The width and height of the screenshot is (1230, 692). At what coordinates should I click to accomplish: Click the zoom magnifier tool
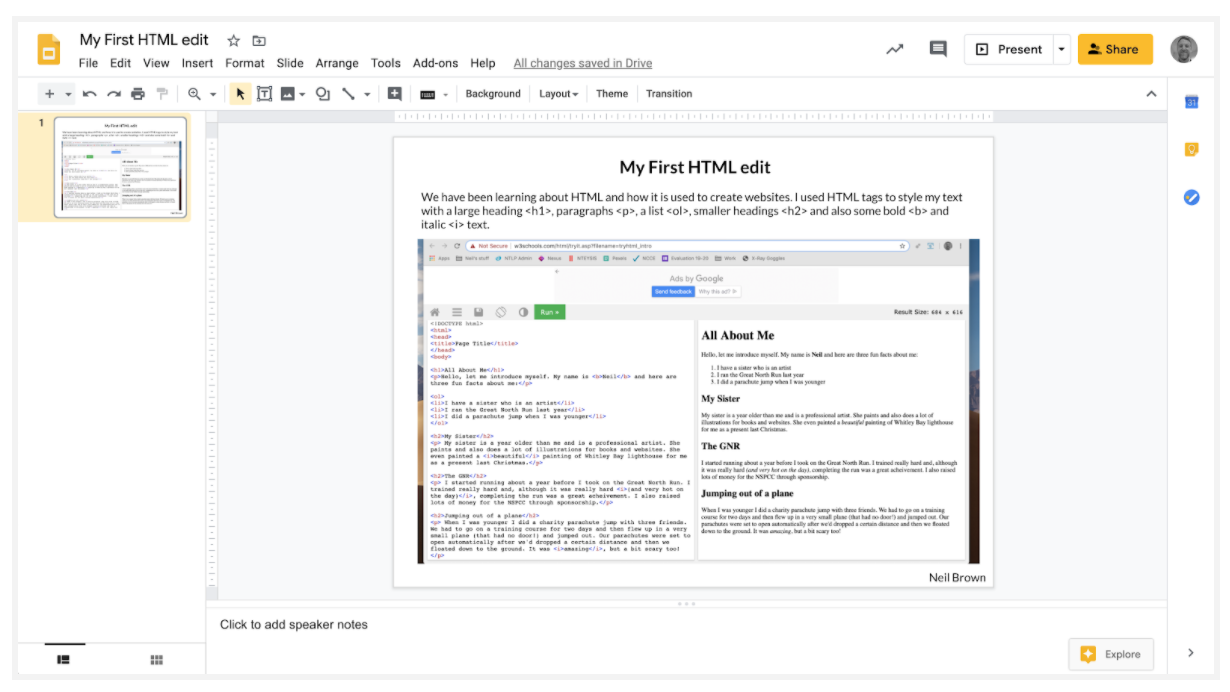(195, 94)
